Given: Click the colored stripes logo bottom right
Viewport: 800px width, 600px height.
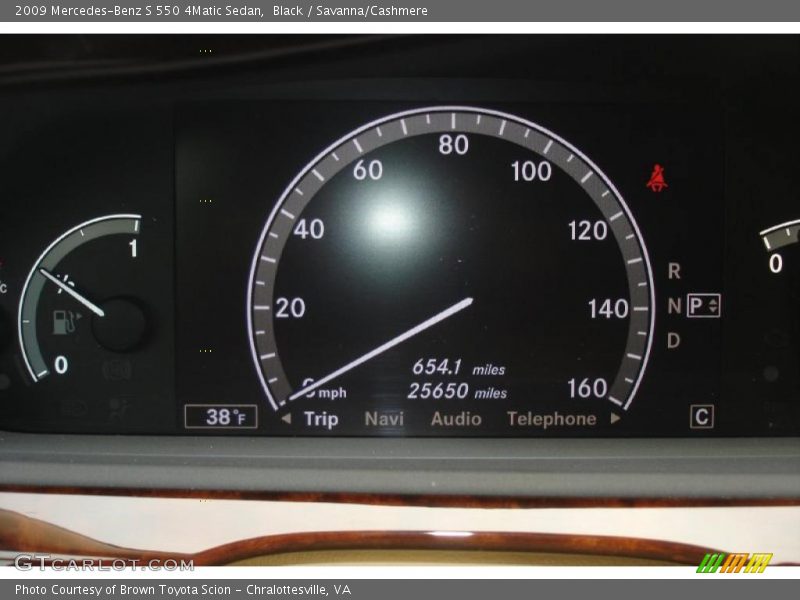Looking at the screenshot, I should click(734, 563).
